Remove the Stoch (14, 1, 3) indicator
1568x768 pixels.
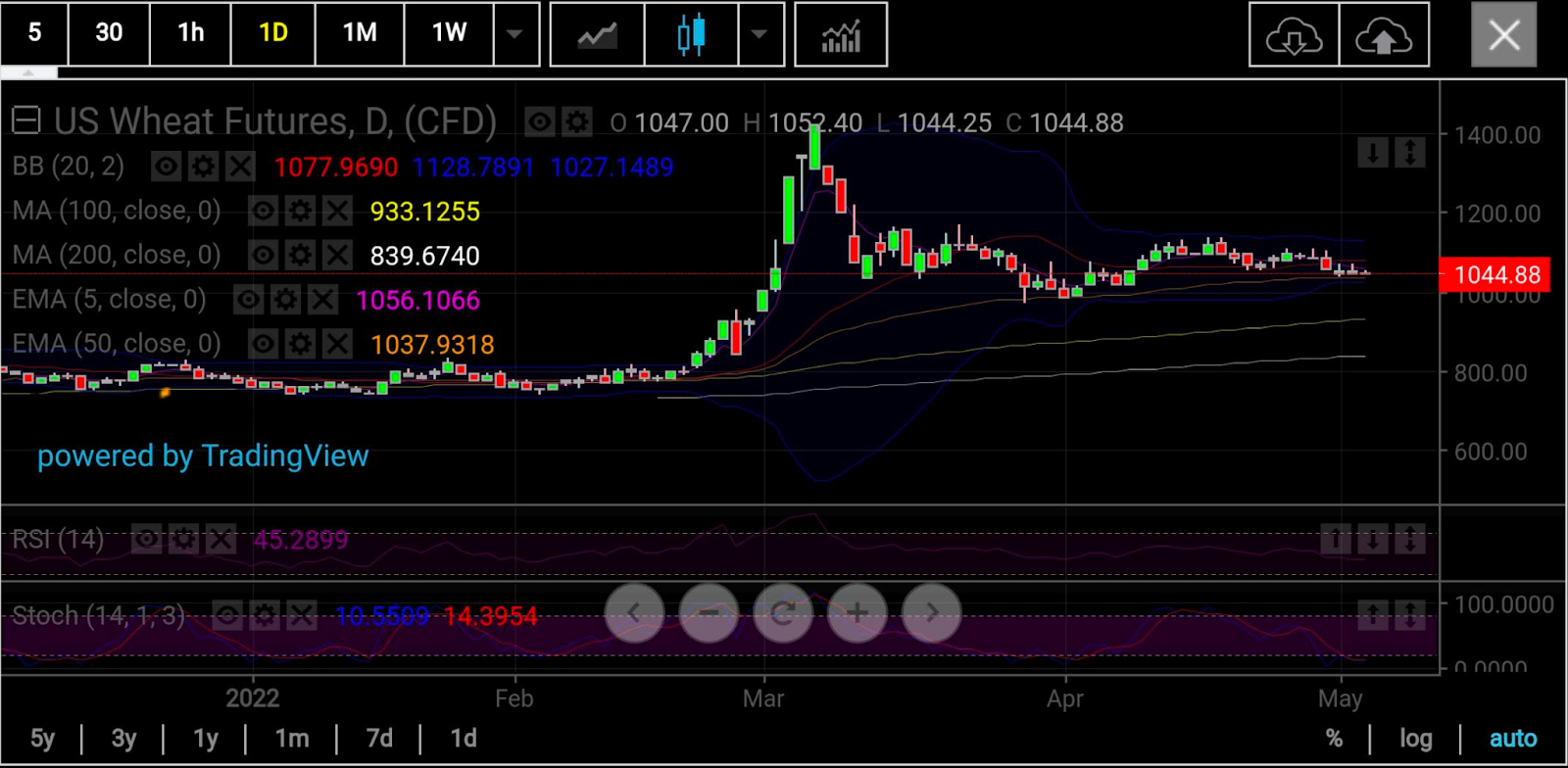(x=302, y=615)
